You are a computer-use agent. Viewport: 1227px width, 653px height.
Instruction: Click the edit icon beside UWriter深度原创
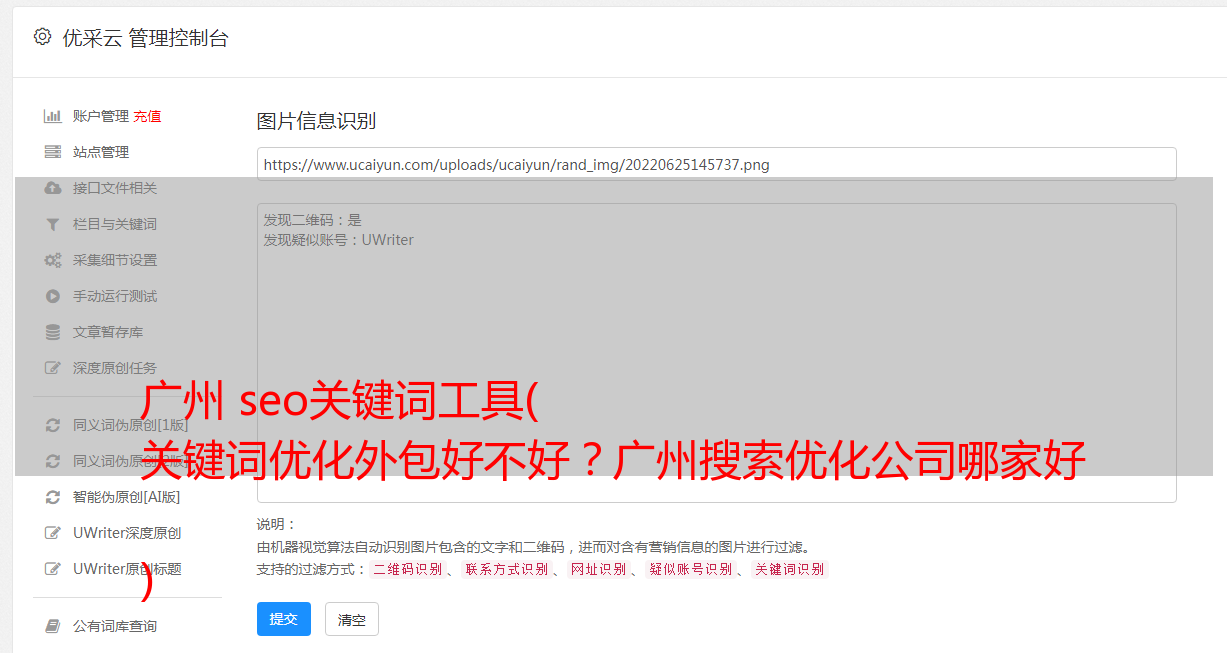click(53, 533)
